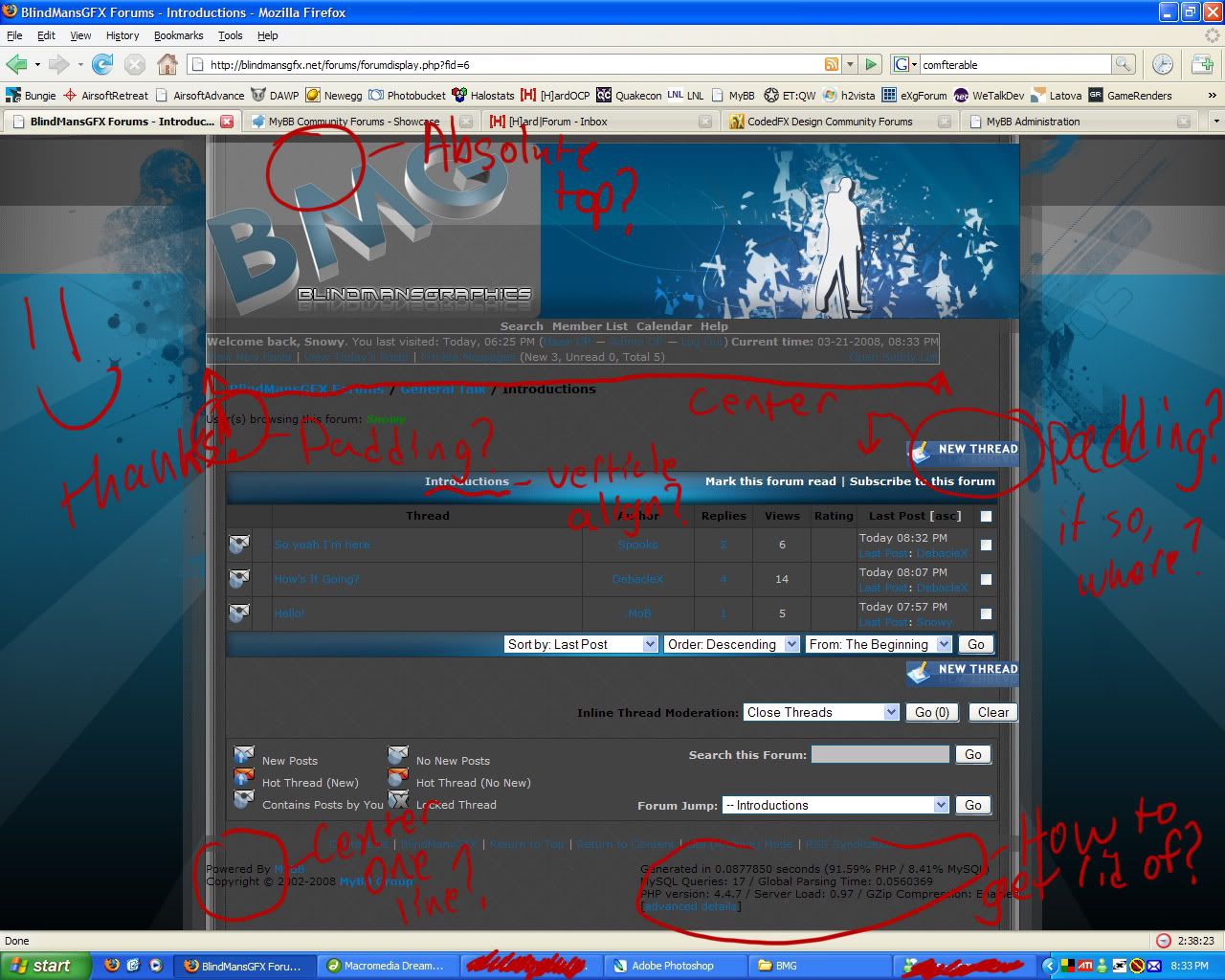Click "Subscribe to this forum" link

923,481
